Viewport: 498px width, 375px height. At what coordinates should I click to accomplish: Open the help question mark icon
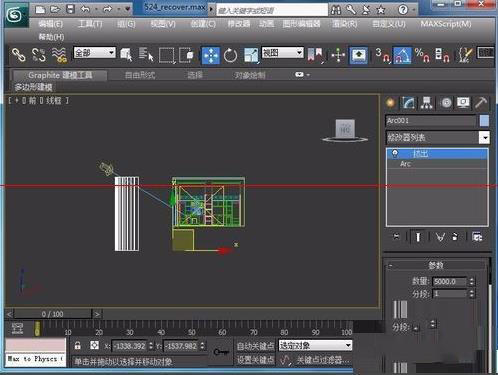point(403,10)
